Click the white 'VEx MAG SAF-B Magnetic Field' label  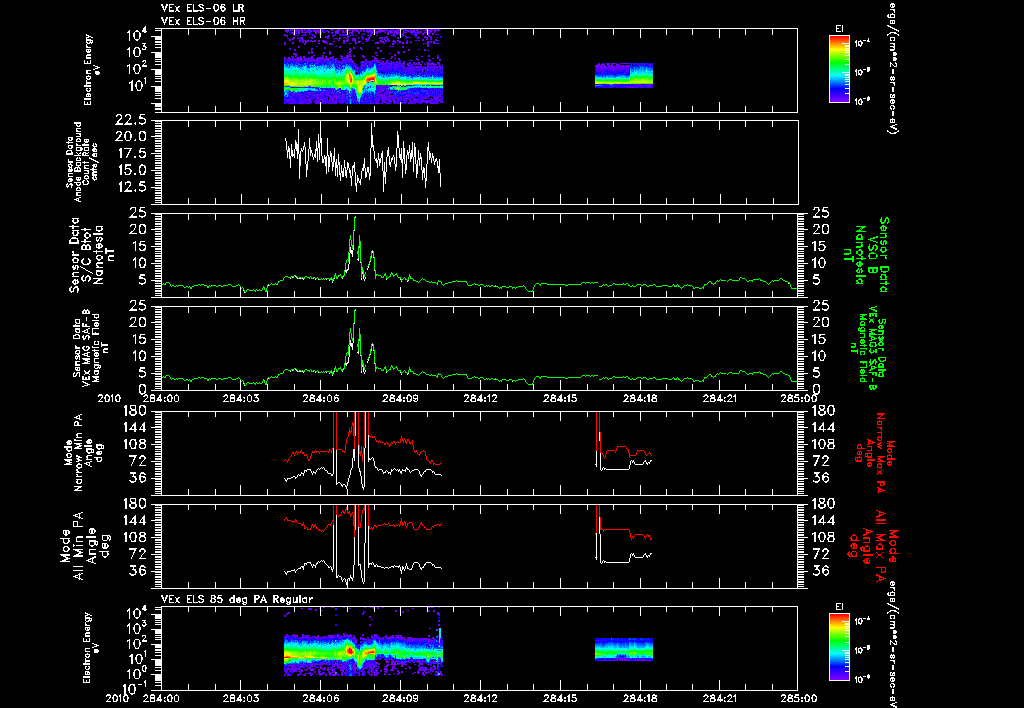point(91,347)
